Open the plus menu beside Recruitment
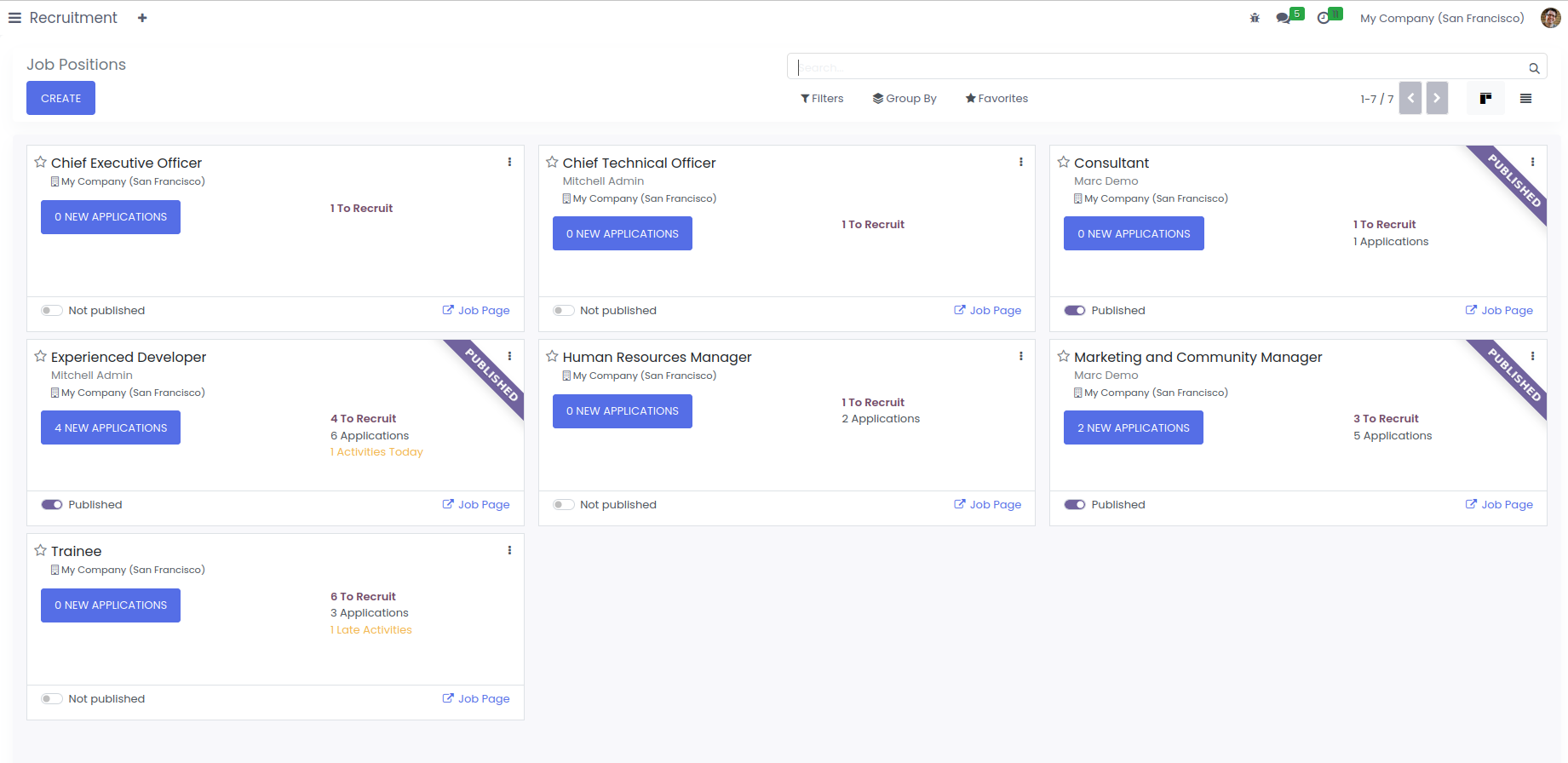1568x763 pixels. click(x=142, y=18)
